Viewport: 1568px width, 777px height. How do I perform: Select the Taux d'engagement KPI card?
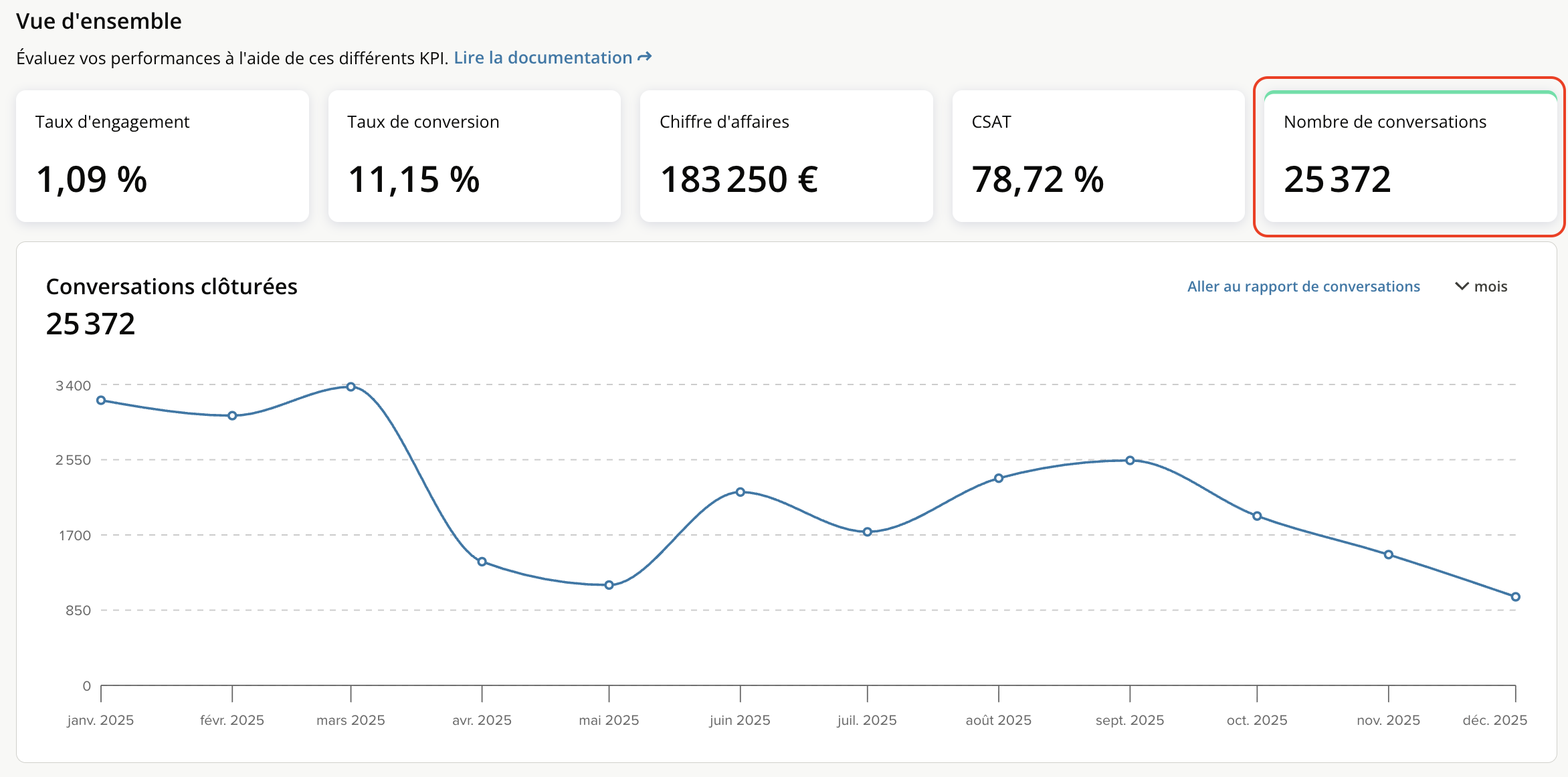tap(163, 156)
